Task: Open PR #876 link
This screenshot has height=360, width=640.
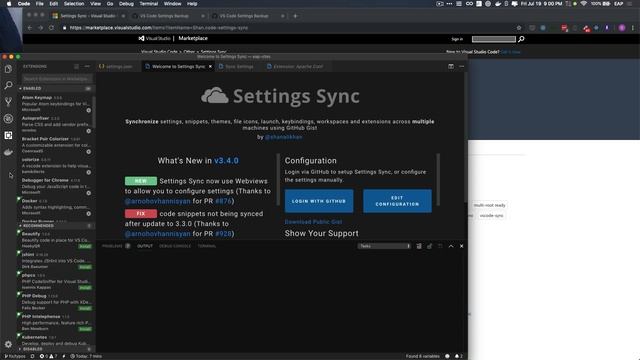Action: (x=223, y=201)
